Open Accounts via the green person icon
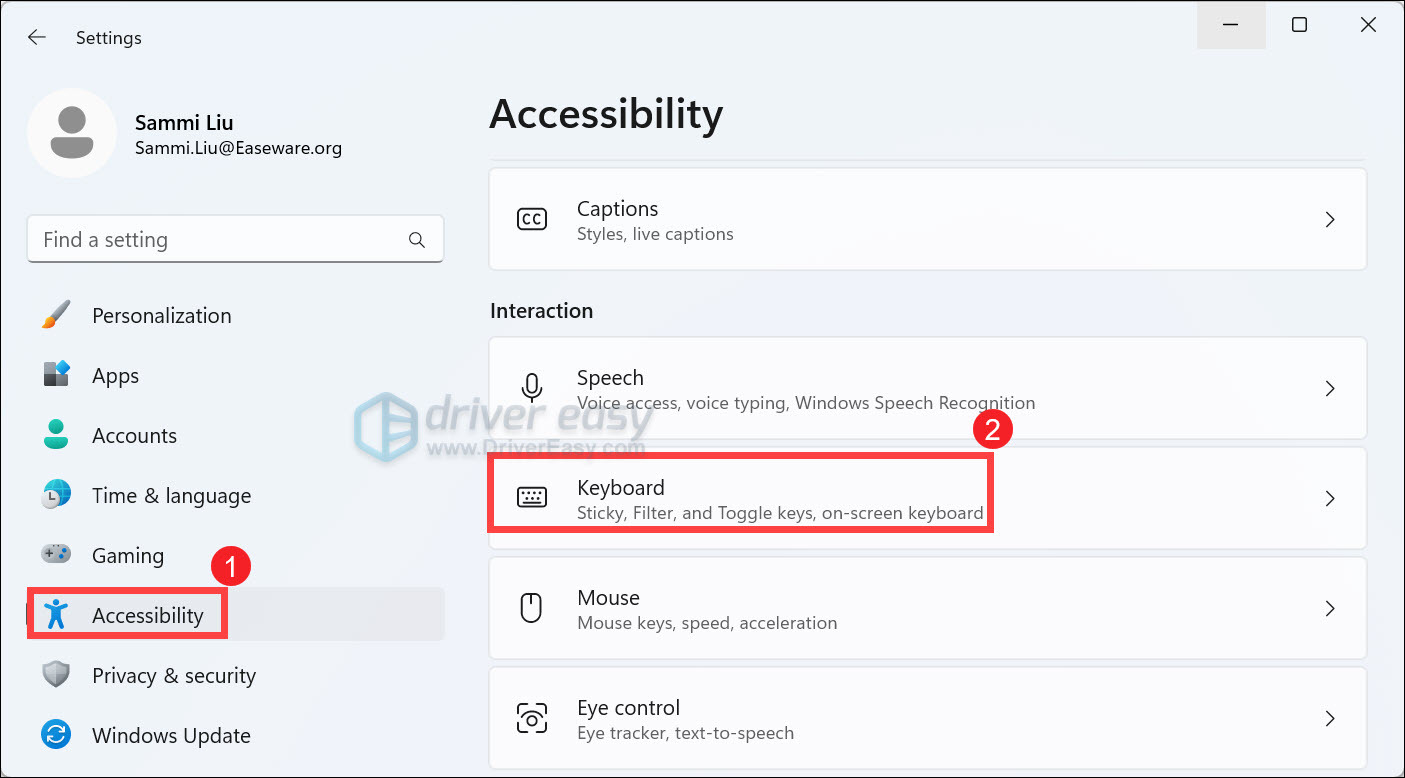Screen dimensions: 1405x778 (x=56, y=434)
